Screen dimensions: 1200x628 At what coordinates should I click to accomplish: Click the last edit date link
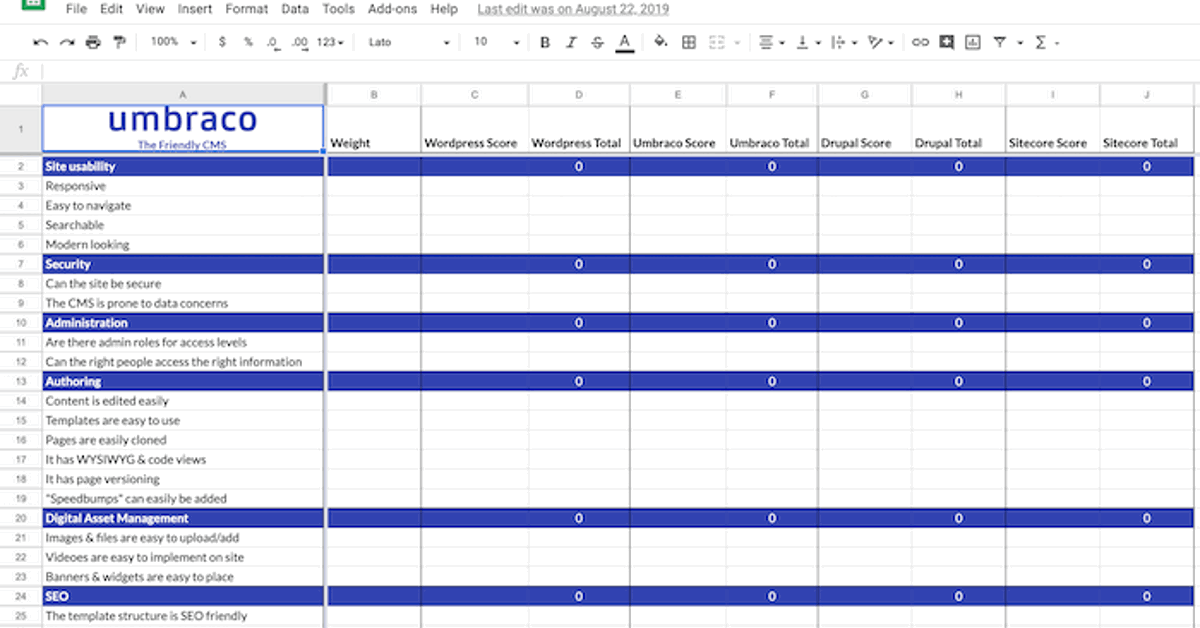tap(573, 9)
